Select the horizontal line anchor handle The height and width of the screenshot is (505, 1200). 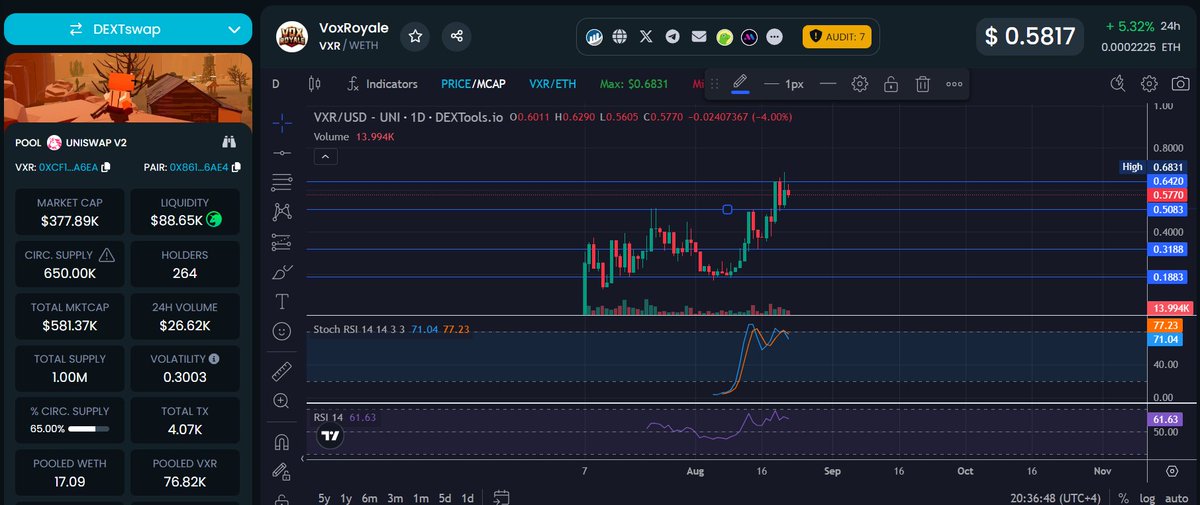[x=727, y=209]
